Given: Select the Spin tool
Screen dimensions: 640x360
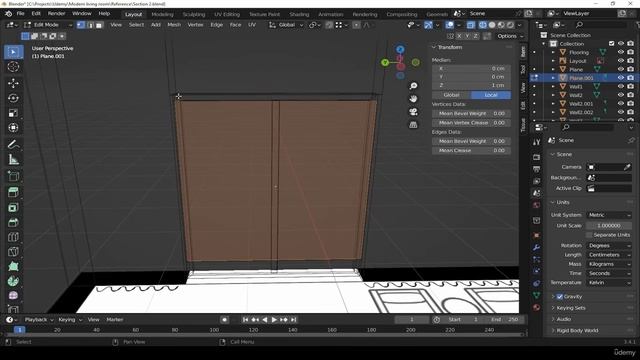Looking at the screenshot, I should tap(13, 281).
